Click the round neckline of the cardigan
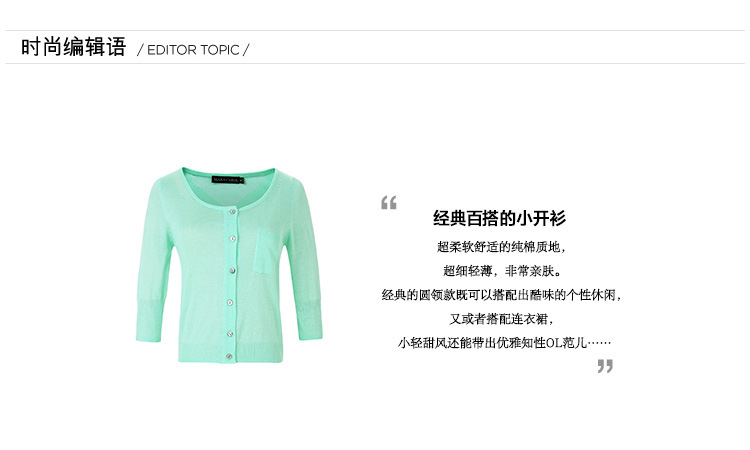Viewport: 750px width, 450px height. (x=229, y=189)
